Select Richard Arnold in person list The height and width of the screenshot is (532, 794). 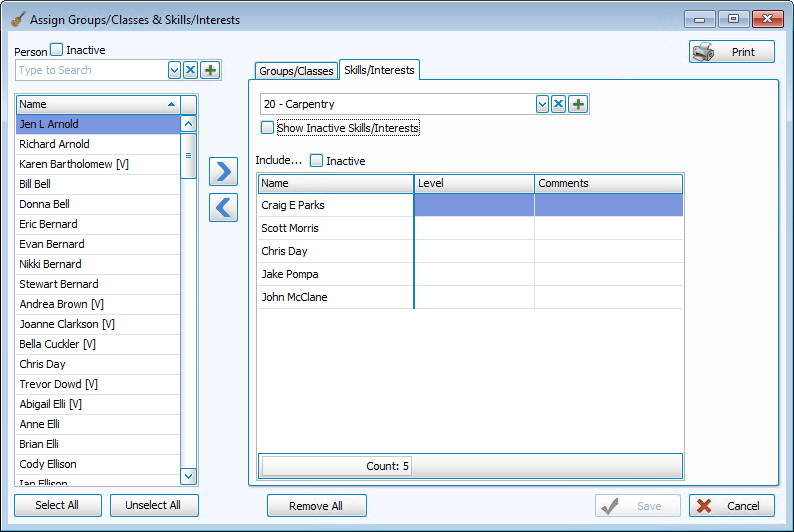[x=98, y=144]
